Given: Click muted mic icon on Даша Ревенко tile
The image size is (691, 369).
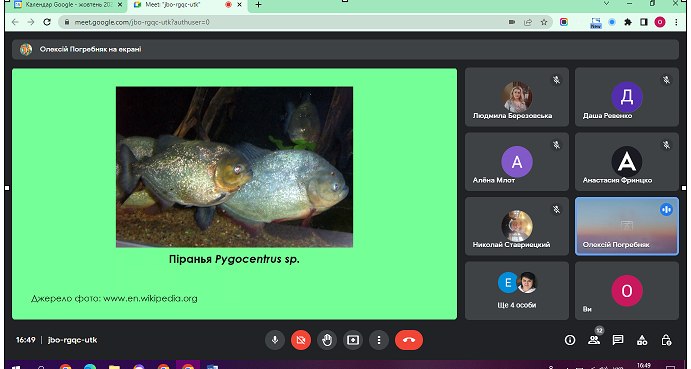Looking at the screenshot, I should click(666, 80).
